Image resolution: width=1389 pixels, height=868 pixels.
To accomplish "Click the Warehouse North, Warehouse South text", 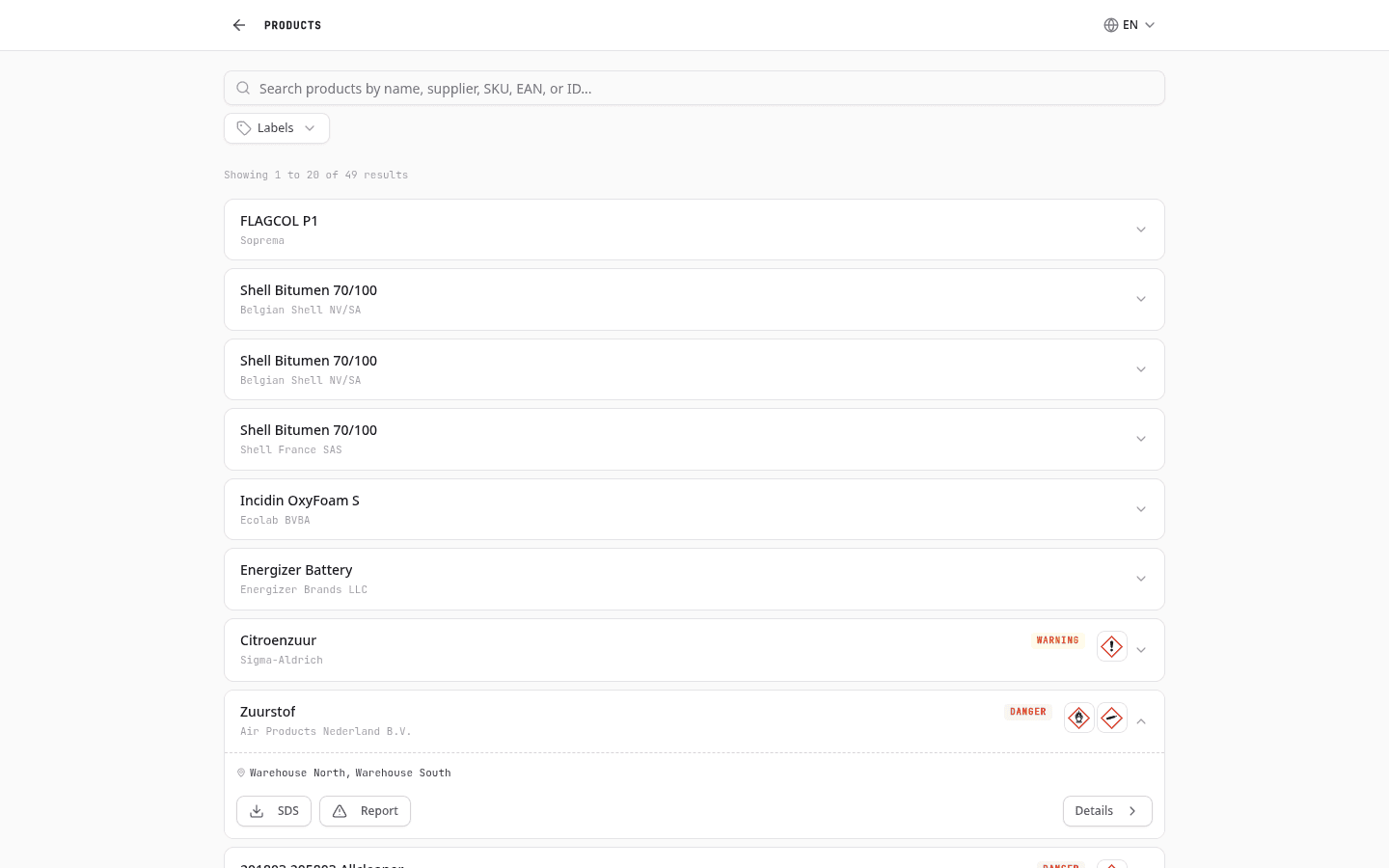I will click(350, 773).
